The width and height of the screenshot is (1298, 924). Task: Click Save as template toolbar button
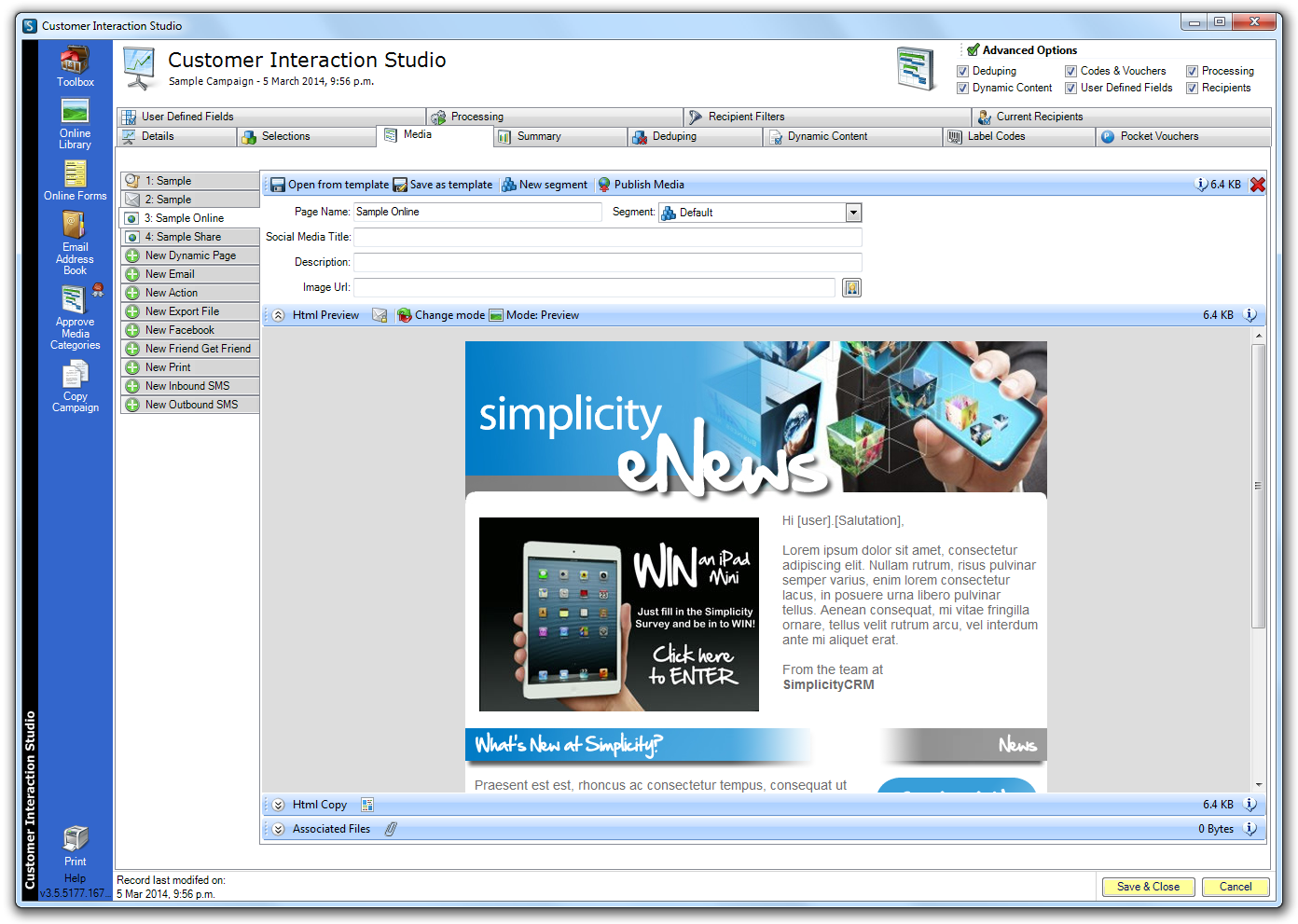pos(443,185)
